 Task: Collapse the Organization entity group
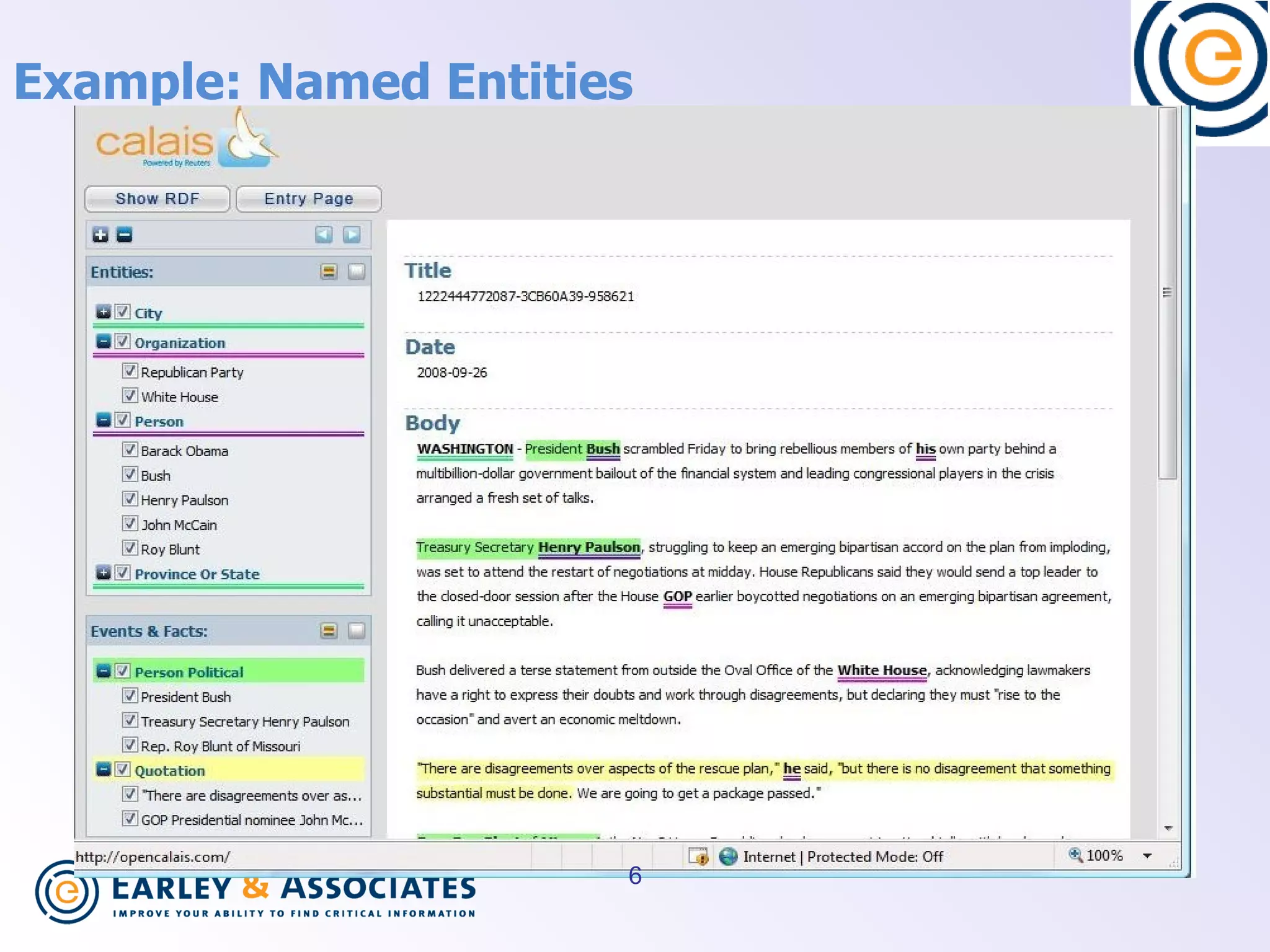pyautogui.click(x=104, y=341)
